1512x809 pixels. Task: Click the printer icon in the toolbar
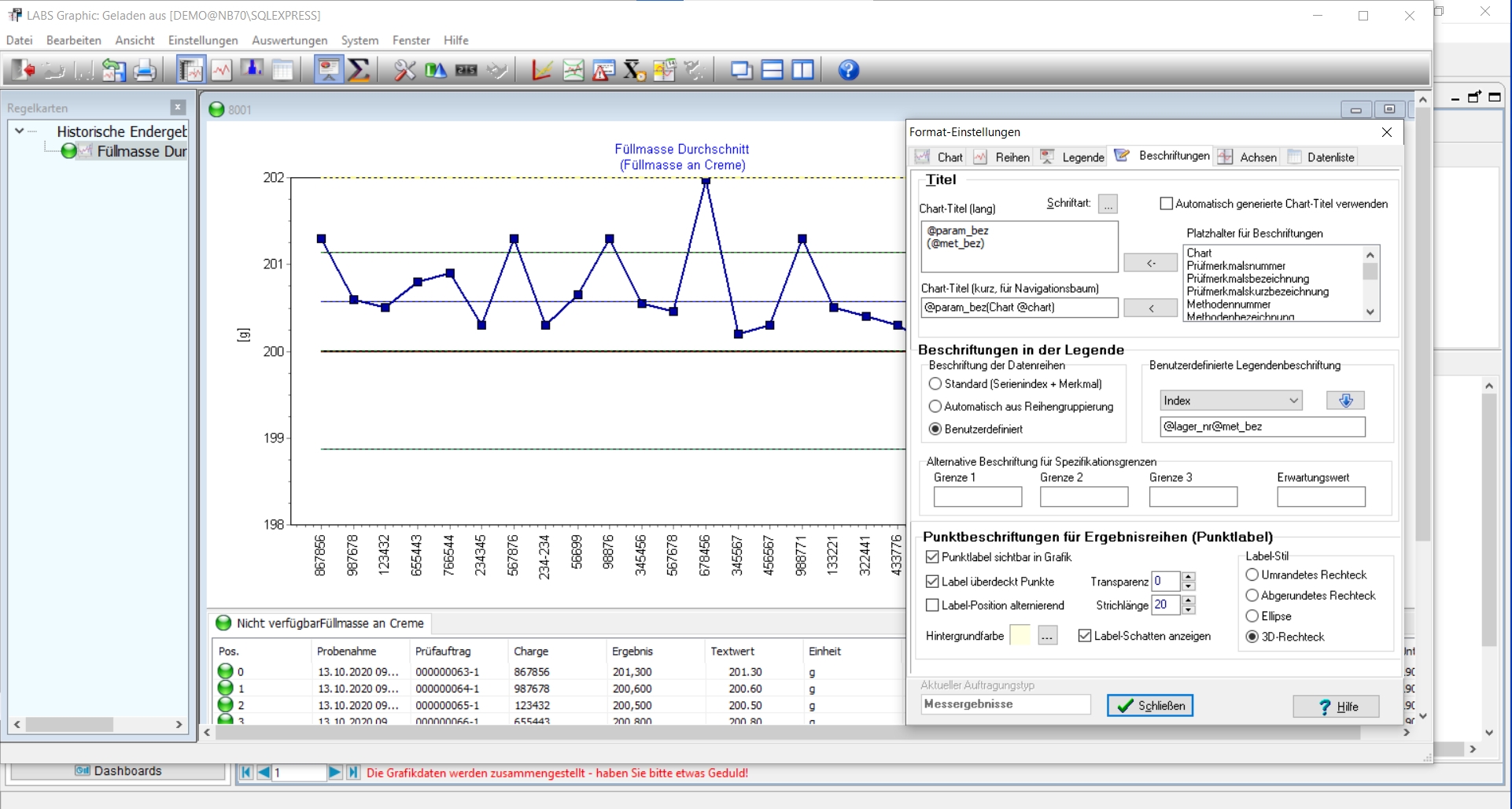click(x=144, y=71)
